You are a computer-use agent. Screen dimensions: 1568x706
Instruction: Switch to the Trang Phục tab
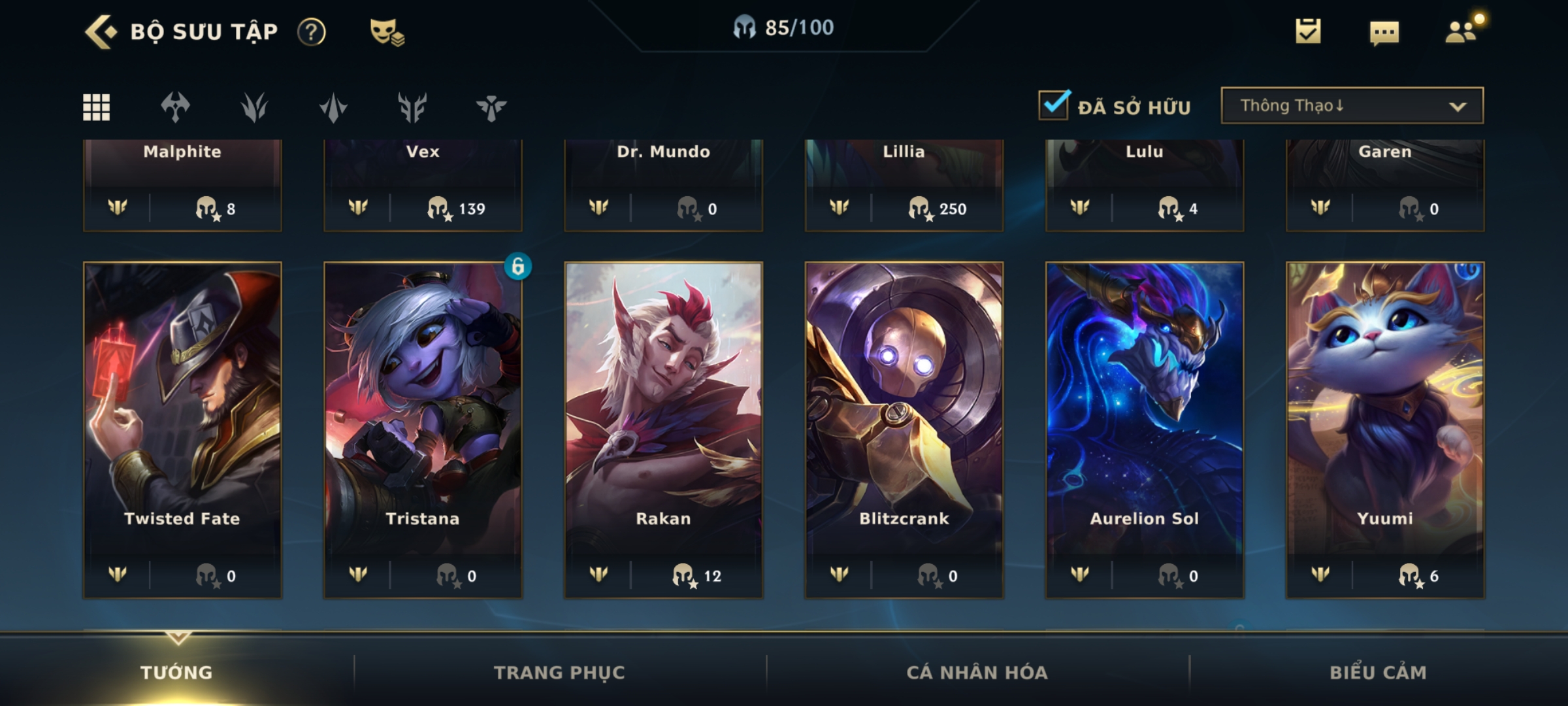point(559,672)
